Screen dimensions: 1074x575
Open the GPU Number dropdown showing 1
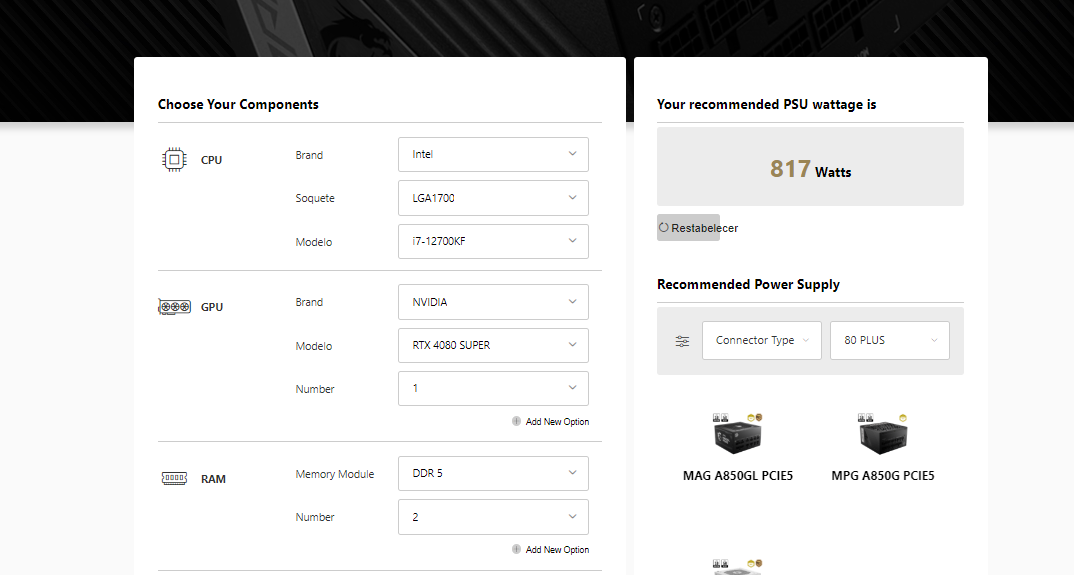[493, 389]
